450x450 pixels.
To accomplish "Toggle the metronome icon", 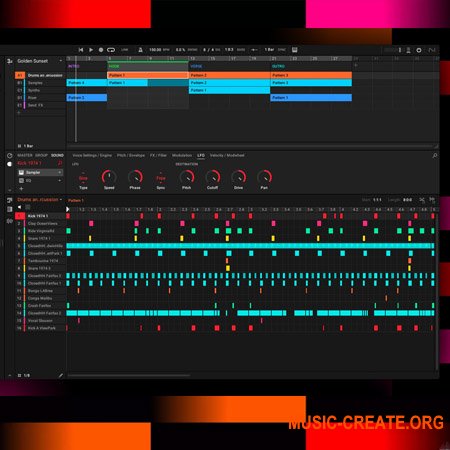I will tap(140, 50).
